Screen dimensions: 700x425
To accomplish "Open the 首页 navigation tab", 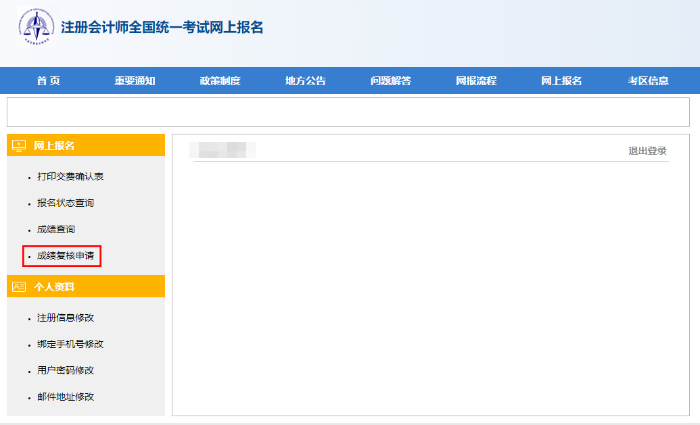I will pyautogui.click(x=48, y=81).
